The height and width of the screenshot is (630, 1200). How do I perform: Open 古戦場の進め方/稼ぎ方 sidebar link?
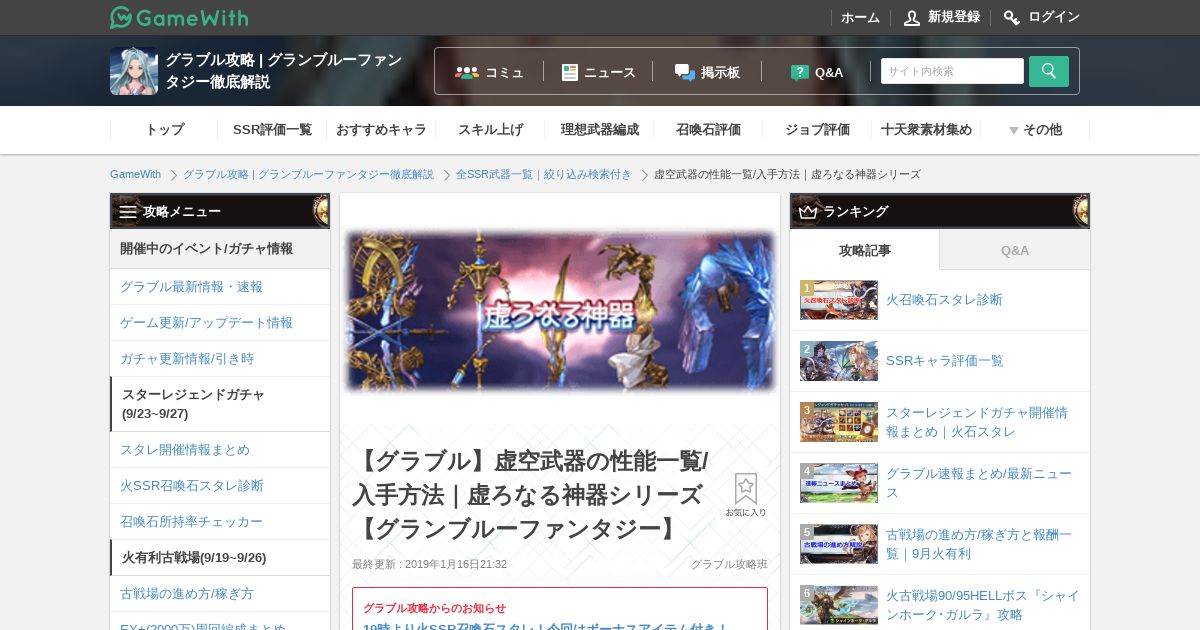(220, 594)
